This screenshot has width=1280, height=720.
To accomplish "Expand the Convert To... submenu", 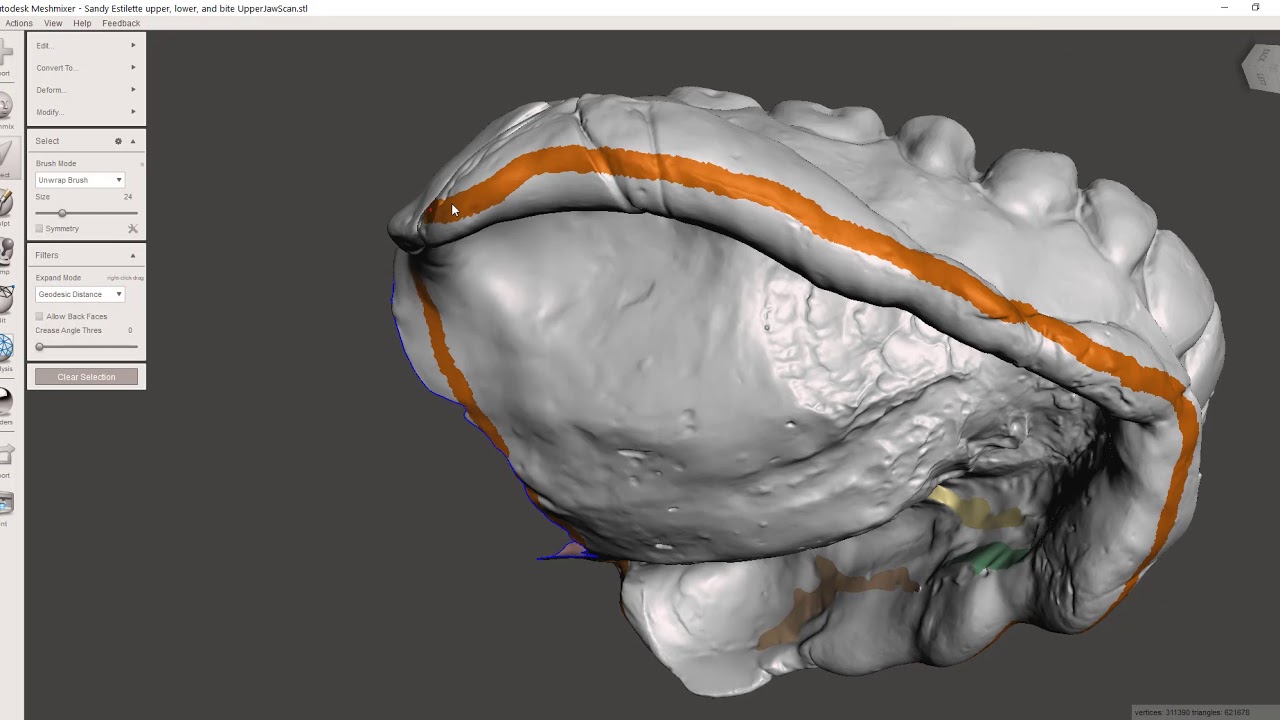I will coord(86,68).
